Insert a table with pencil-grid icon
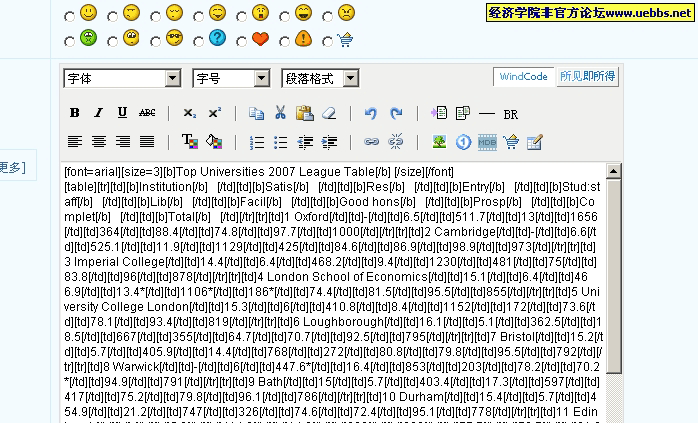Image resolution: width=698 pixels, height=423 pixels. click(535, 142)
